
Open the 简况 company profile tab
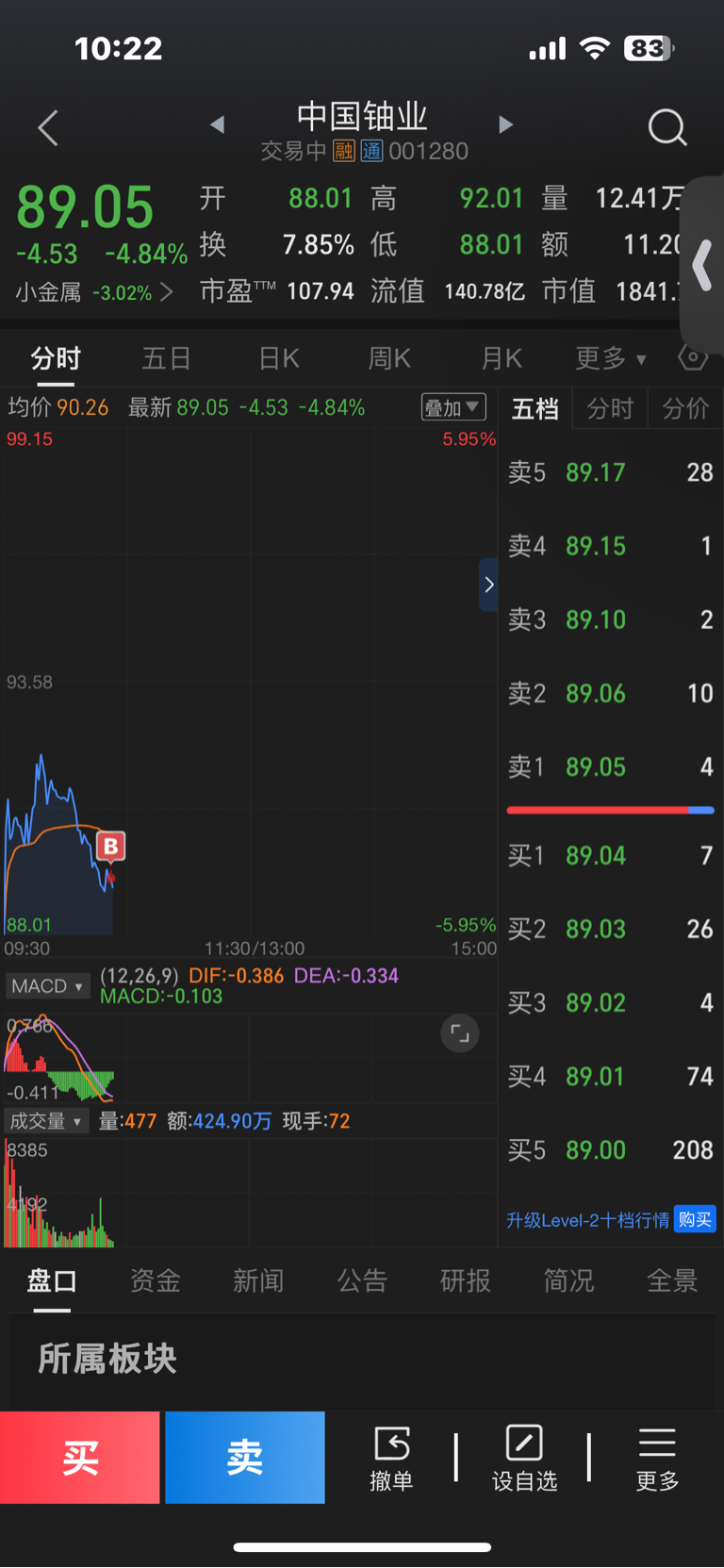pyautogui.click(x=568, y=1280)
